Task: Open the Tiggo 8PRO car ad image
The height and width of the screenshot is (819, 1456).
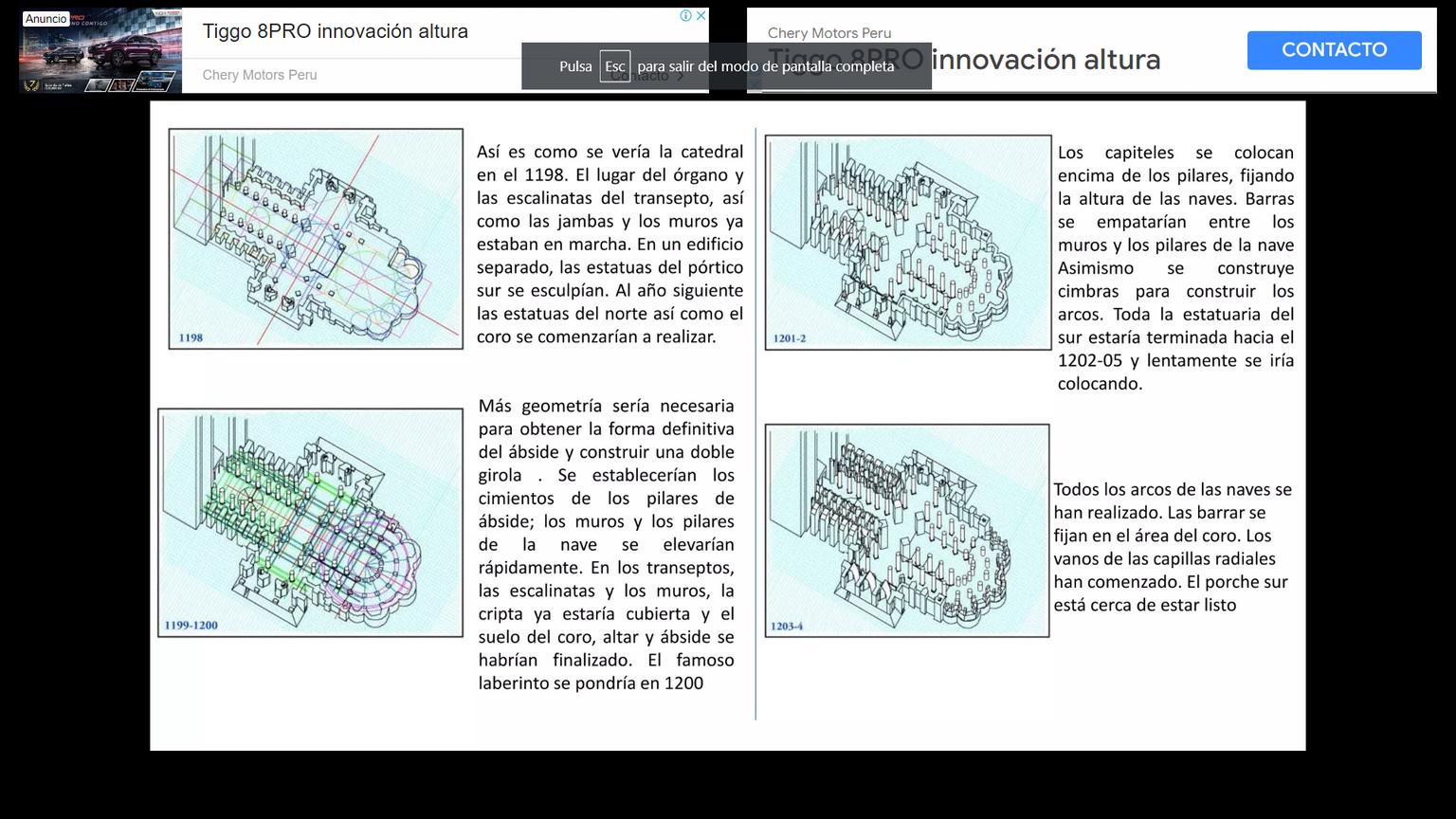Action: click(x=100, y=51)
